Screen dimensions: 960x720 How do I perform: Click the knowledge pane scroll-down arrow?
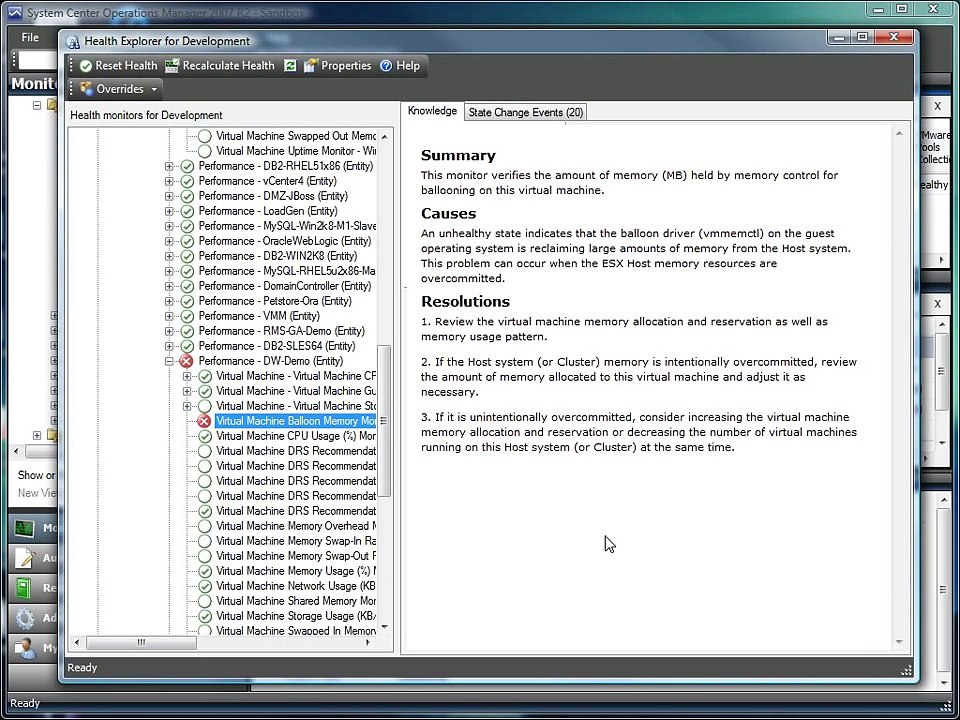click(x=899, y=642)
